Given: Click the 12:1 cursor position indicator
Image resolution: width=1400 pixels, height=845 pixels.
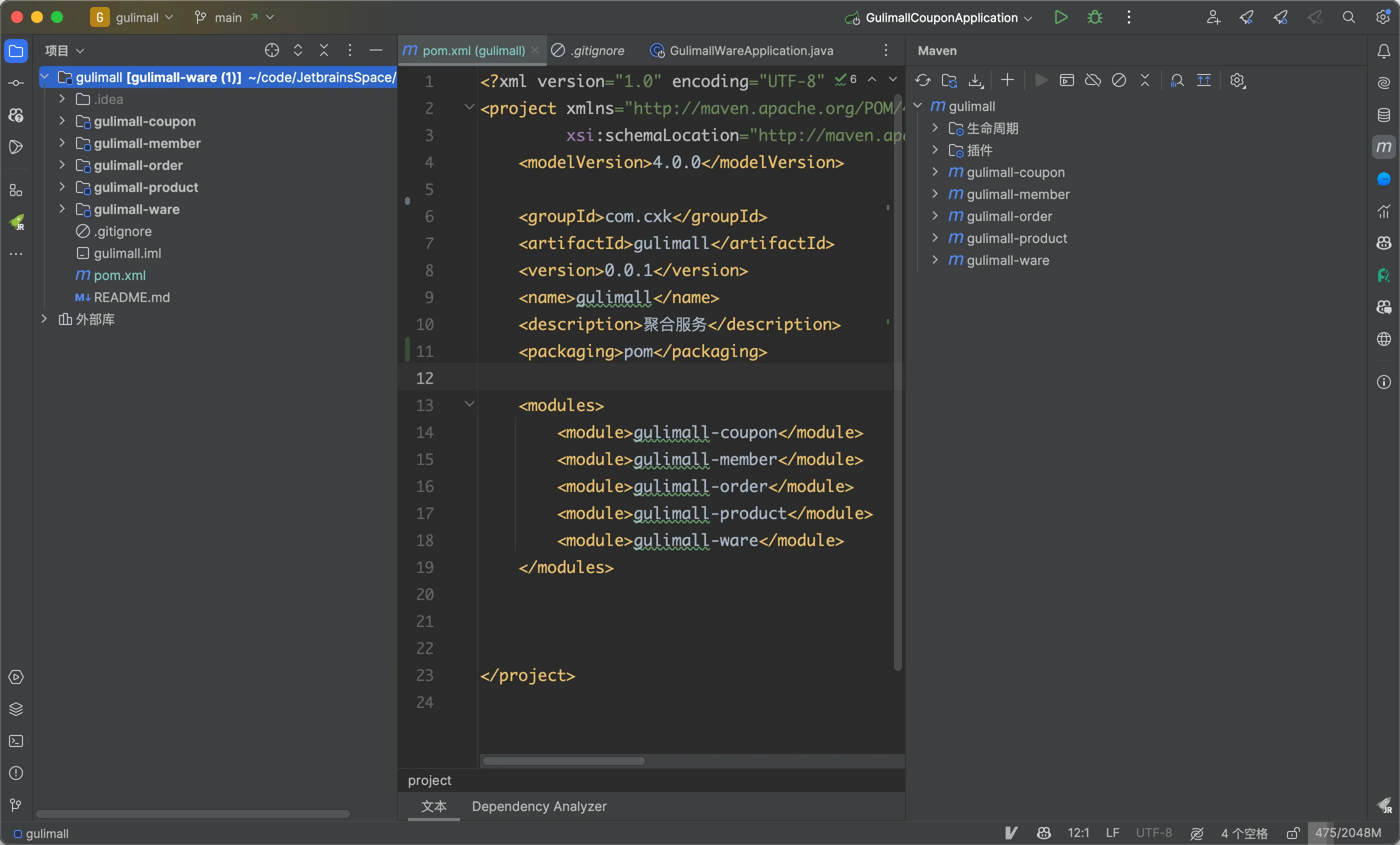Looking at the screenshot, I should tap(1078, 833).
